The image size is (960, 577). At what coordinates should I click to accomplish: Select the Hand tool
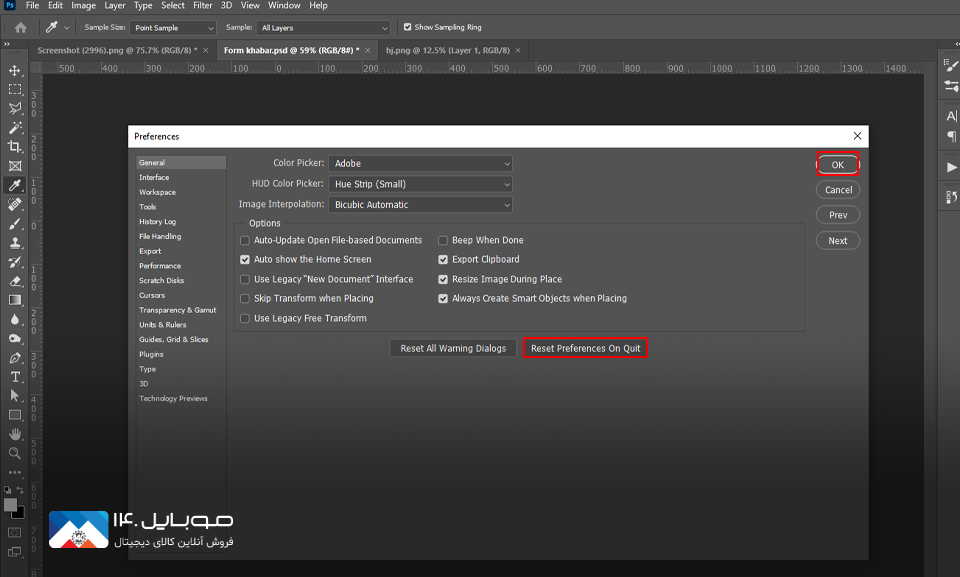[x=15, y=434]
